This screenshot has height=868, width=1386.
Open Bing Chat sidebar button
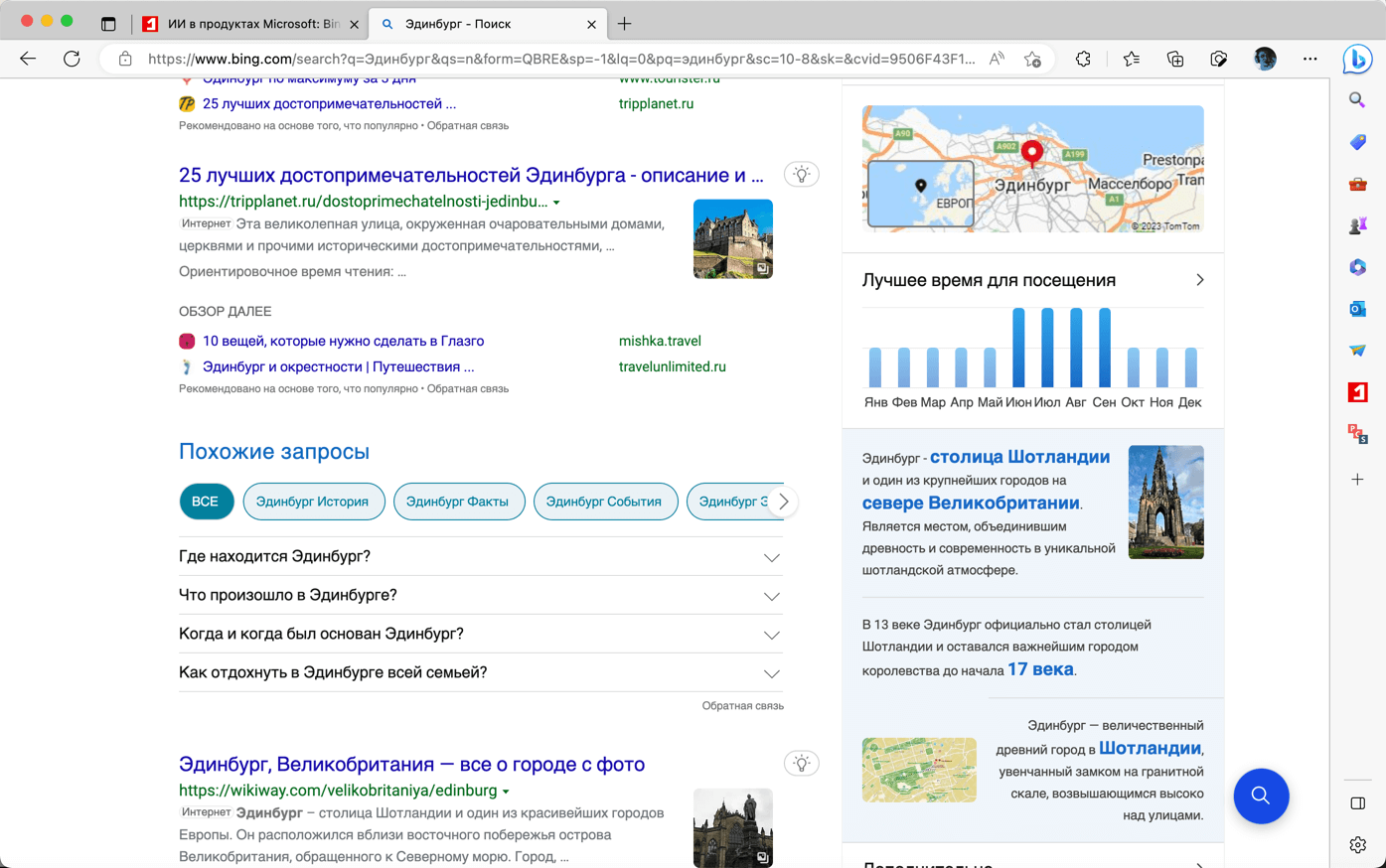tap(1357, 59)
